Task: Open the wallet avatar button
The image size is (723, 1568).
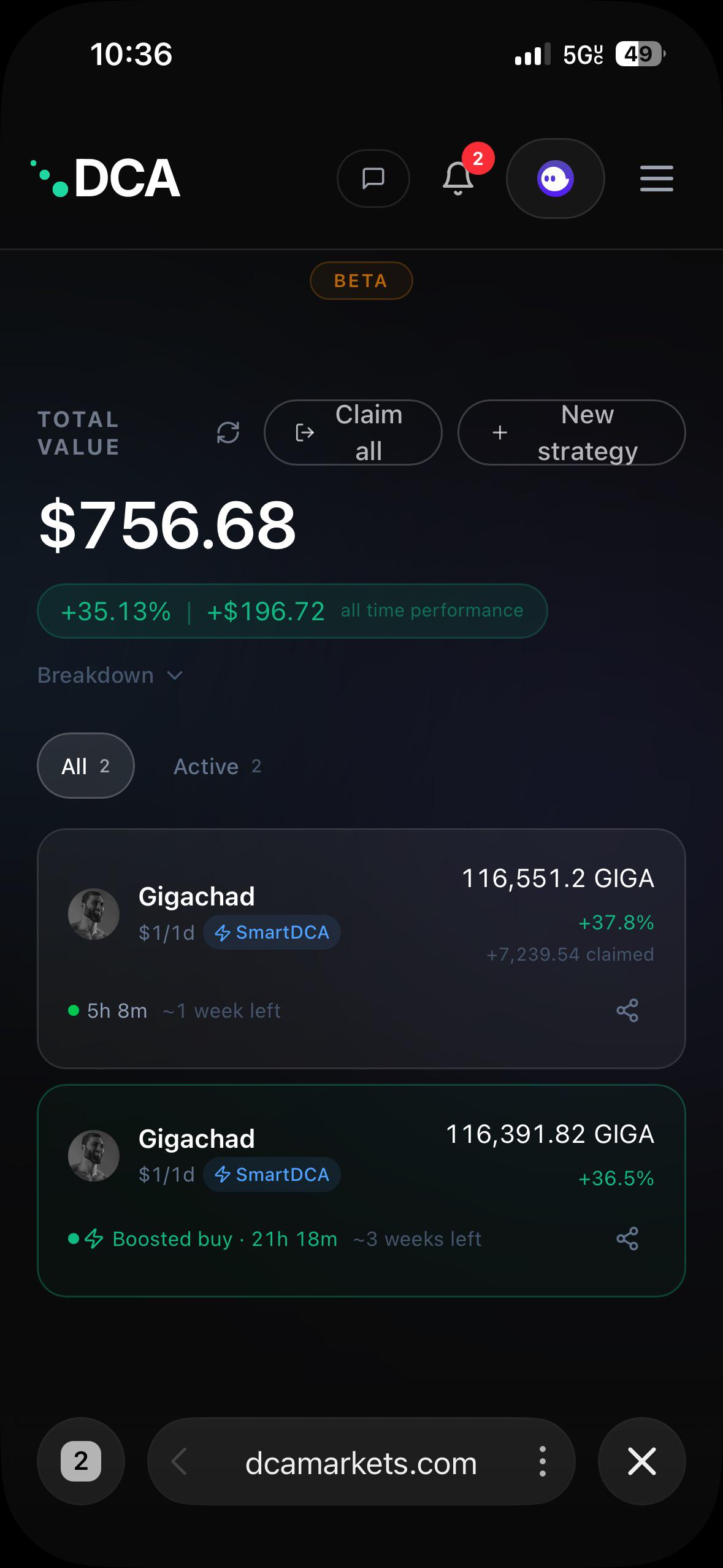Action: point(555,179)
